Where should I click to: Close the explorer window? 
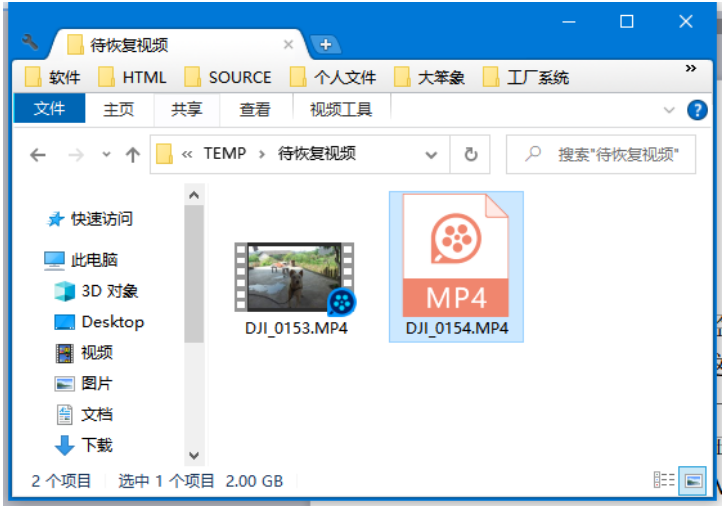(x=686, y=22)
